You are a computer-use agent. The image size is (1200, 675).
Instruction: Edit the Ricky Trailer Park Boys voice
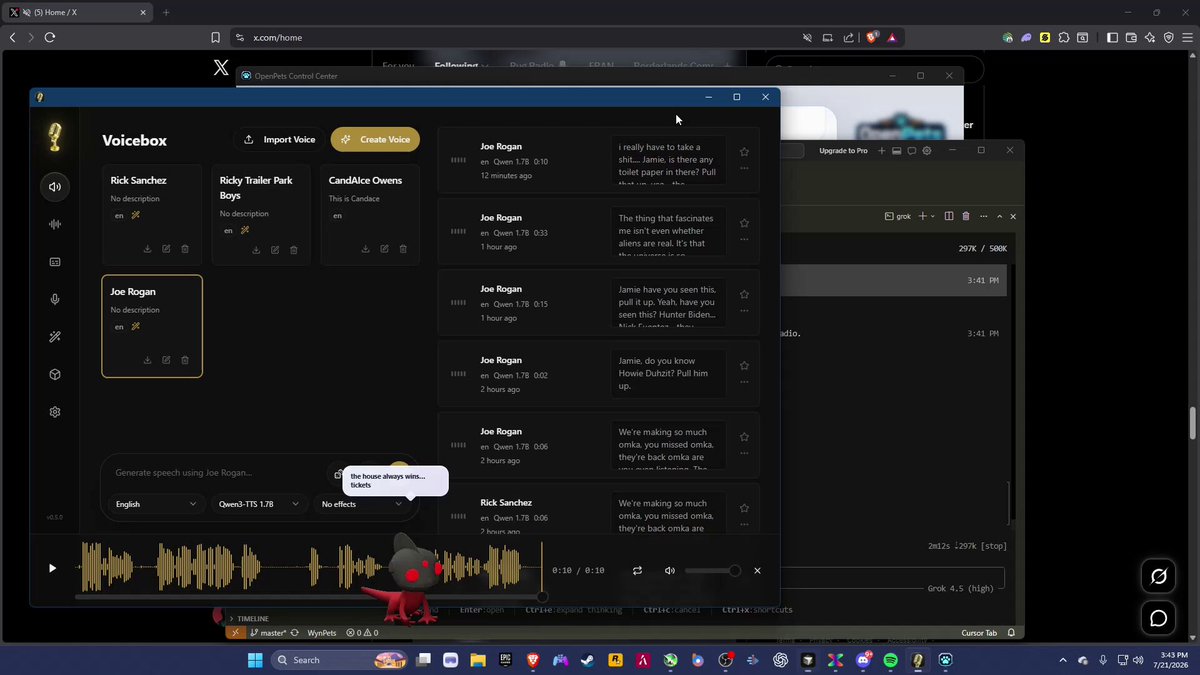275,250
